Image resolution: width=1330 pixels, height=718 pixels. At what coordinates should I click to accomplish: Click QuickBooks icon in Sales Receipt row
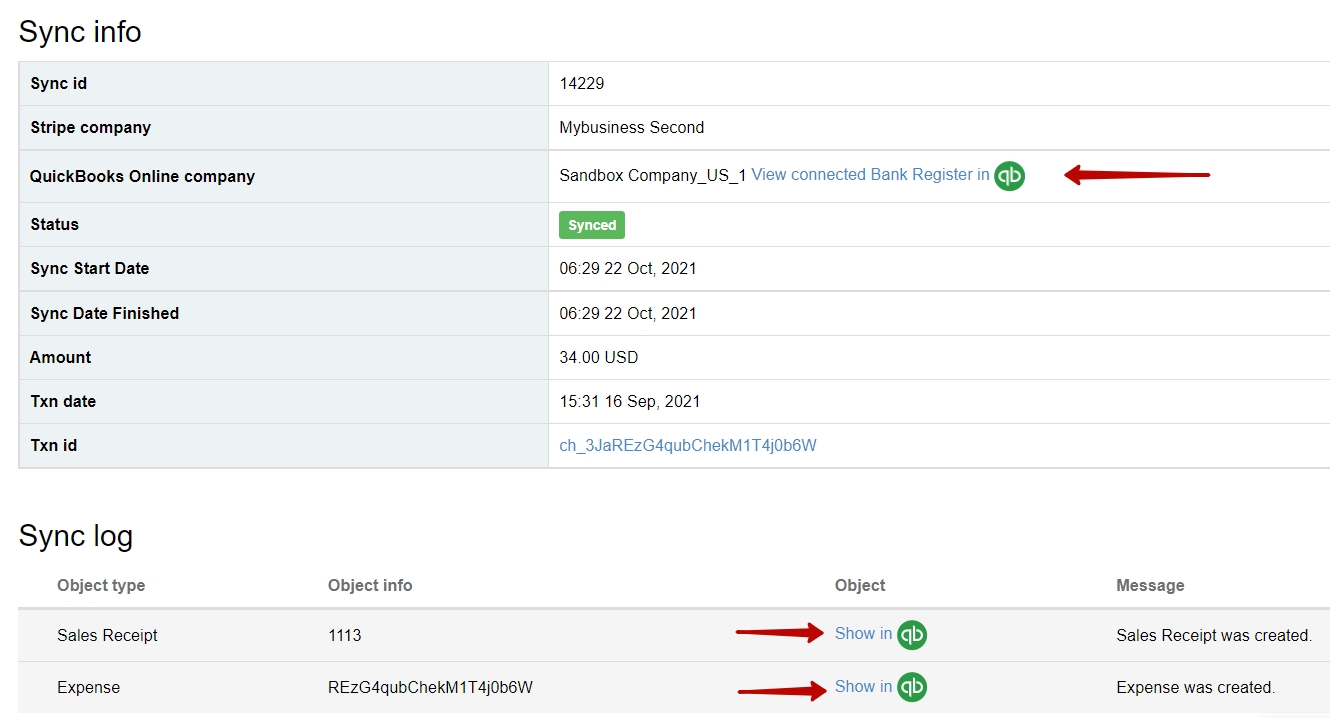tap(911, 635)
